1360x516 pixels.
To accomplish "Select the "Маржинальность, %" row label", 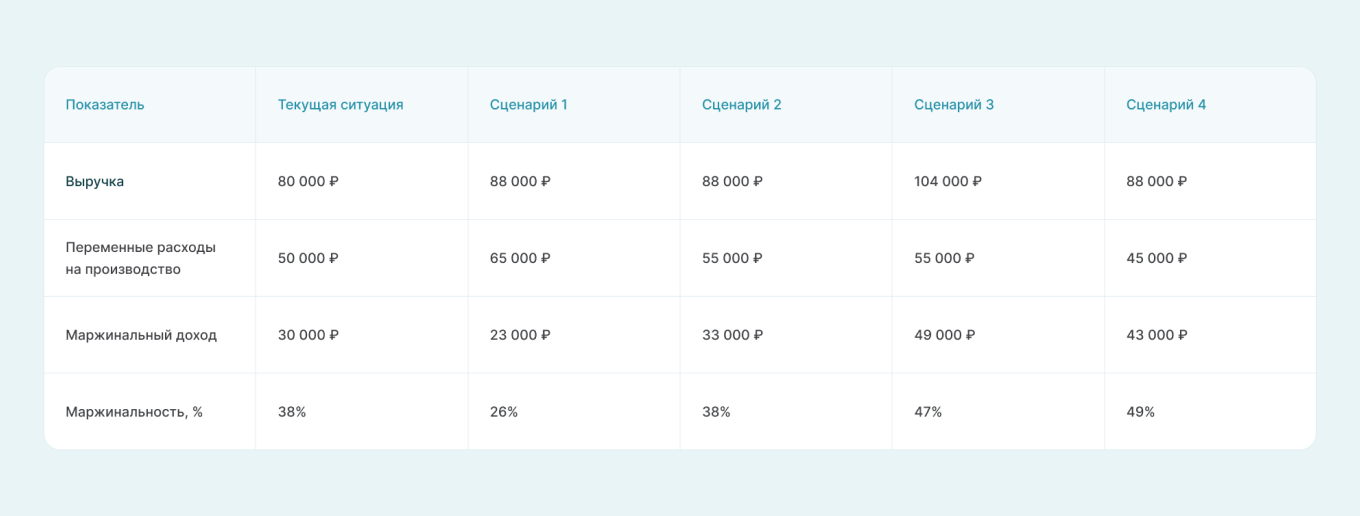I will point(134,412).
